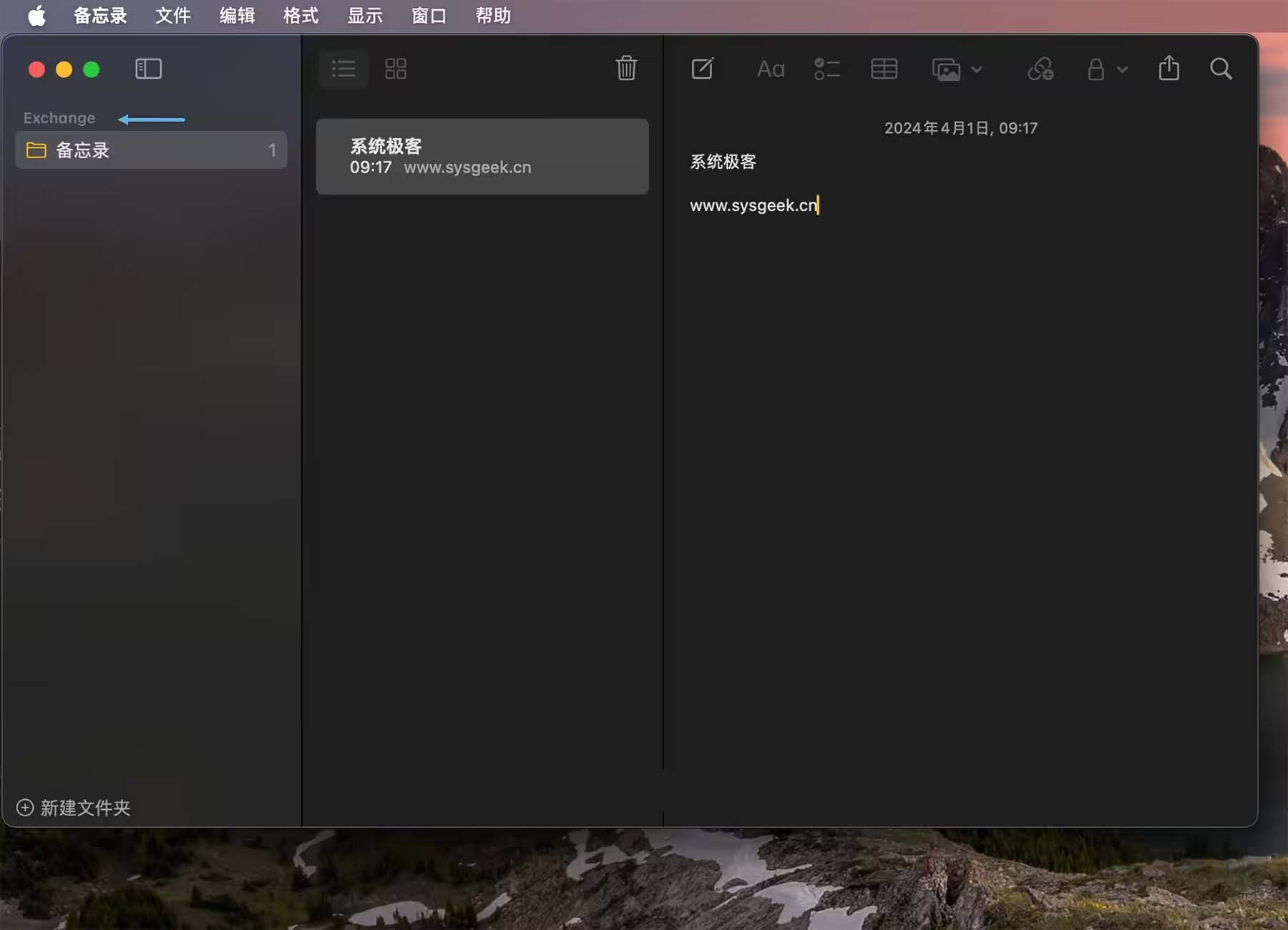Viewport: 1288px width, 930px height.
Task: Add a table to the note
Action: tap(884, 69)
